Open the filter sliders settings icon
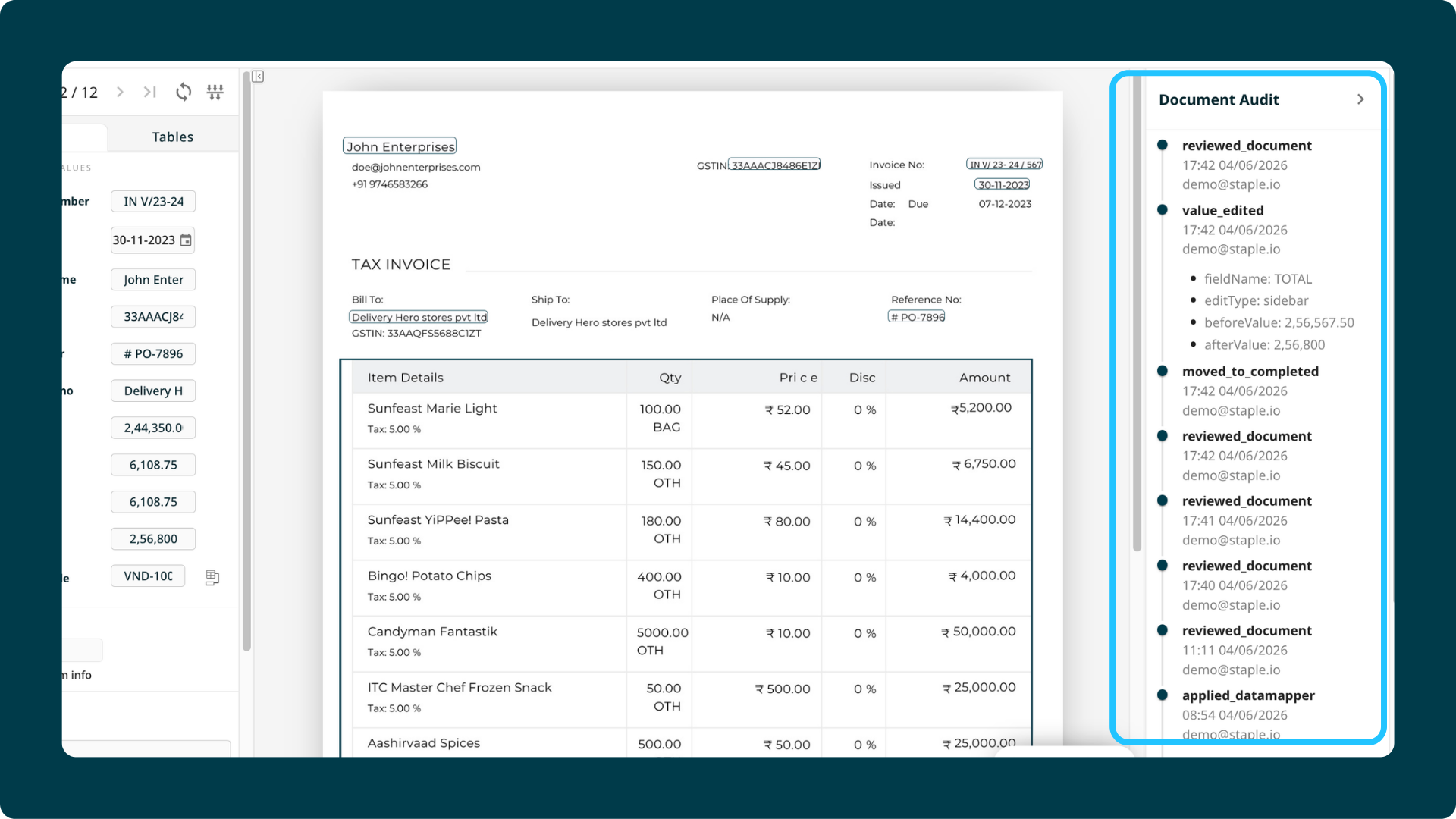 [215, 92]
